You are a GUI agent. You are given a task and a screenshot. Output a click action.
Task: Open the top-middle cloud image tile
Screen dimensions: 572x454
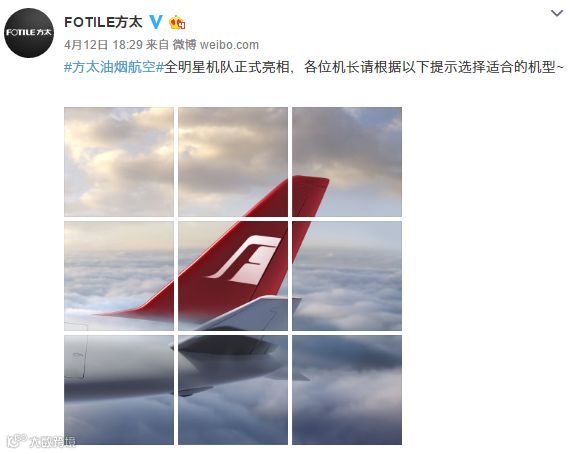click(x=233, y=162)
